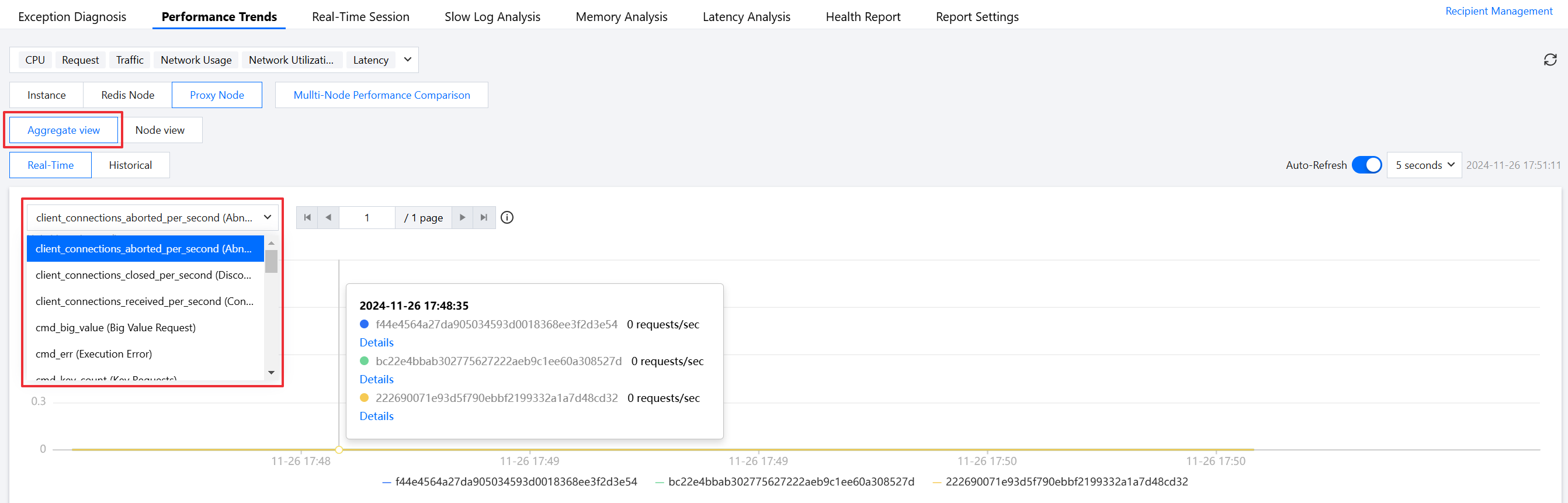This screenshot has width=1568, height=503.
Task: Click the page number input field
Action: point(367,217)
